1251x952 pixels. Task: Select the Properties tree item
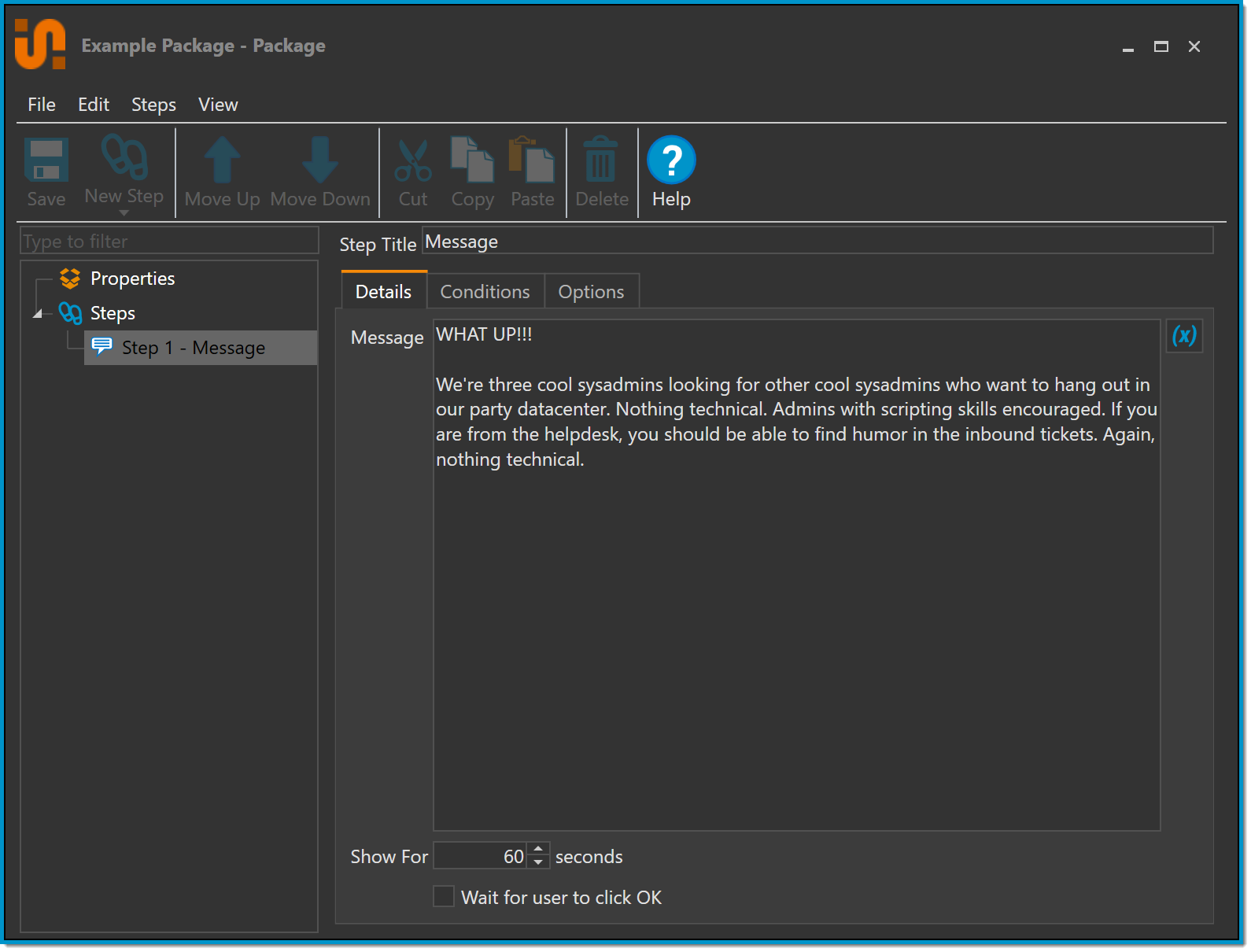132,279
